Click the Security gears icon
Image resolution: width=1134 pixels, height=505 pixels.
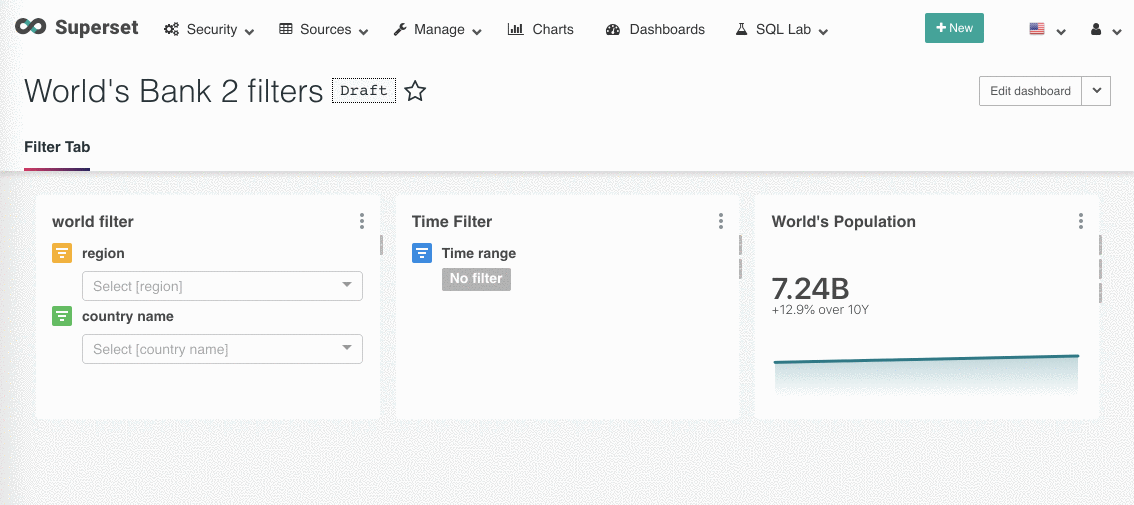(x=171, y=30)
